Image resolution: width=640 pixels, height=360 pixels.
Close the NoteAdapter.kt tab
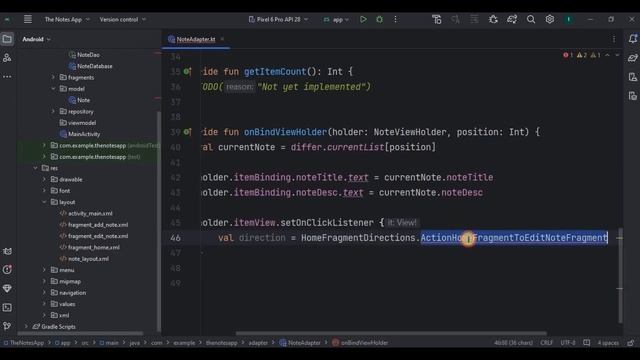222,39
